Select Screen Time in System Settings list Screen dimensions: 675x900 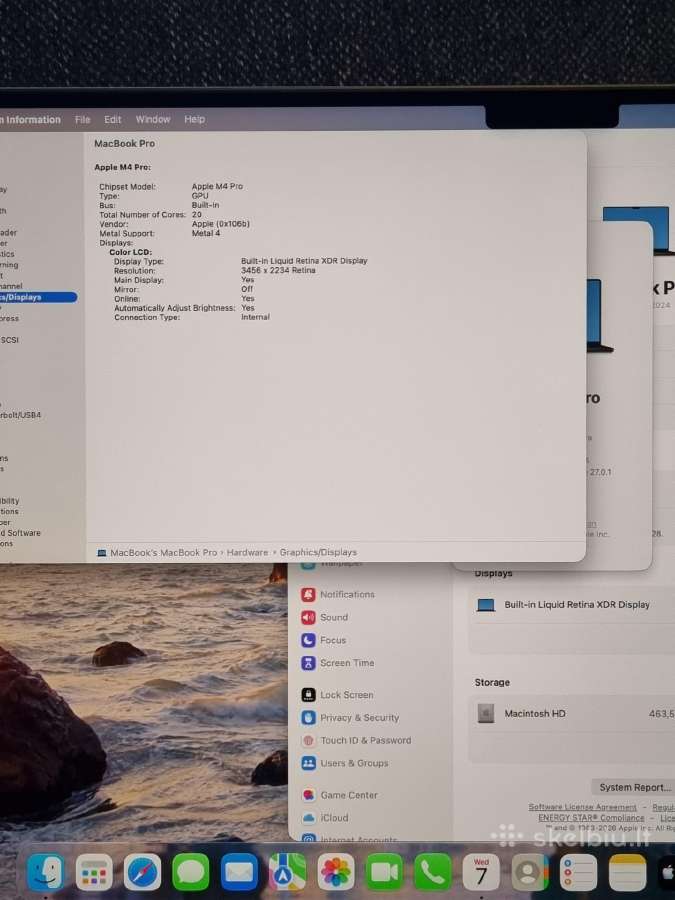point(347,663)
